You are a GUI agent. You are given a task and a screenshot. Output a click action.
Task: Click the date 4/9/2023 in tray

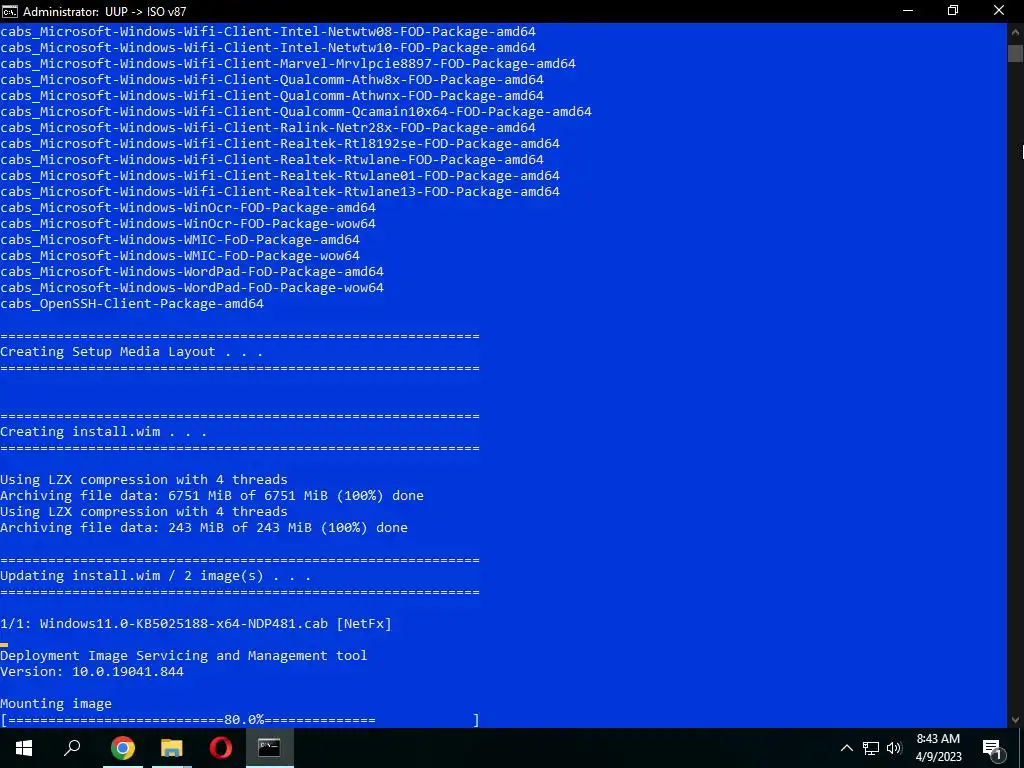pyautogui.click(x=938, y=757)
